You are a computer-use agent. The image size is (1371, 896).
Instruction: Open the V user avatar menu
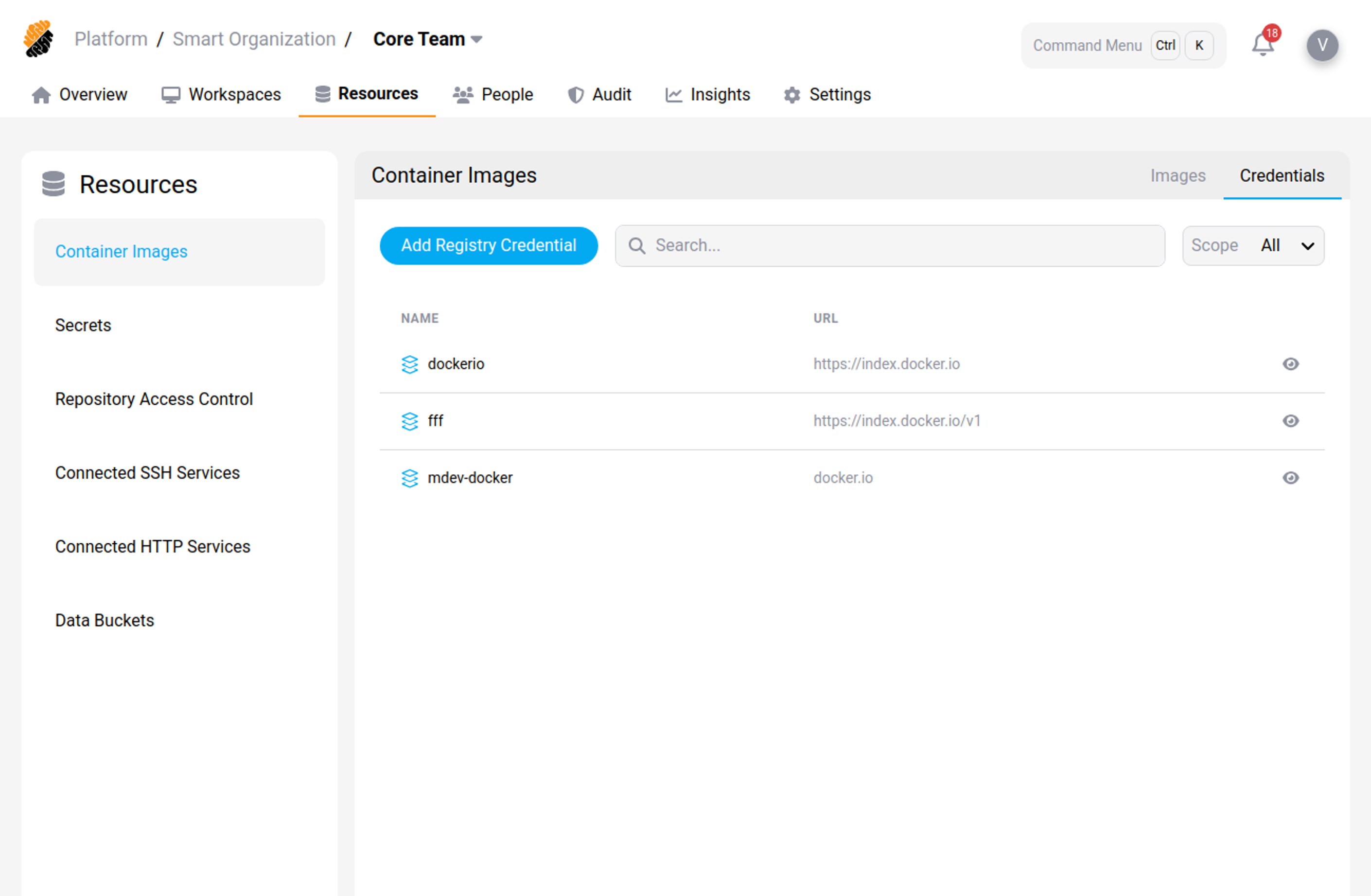(1322, 45)
